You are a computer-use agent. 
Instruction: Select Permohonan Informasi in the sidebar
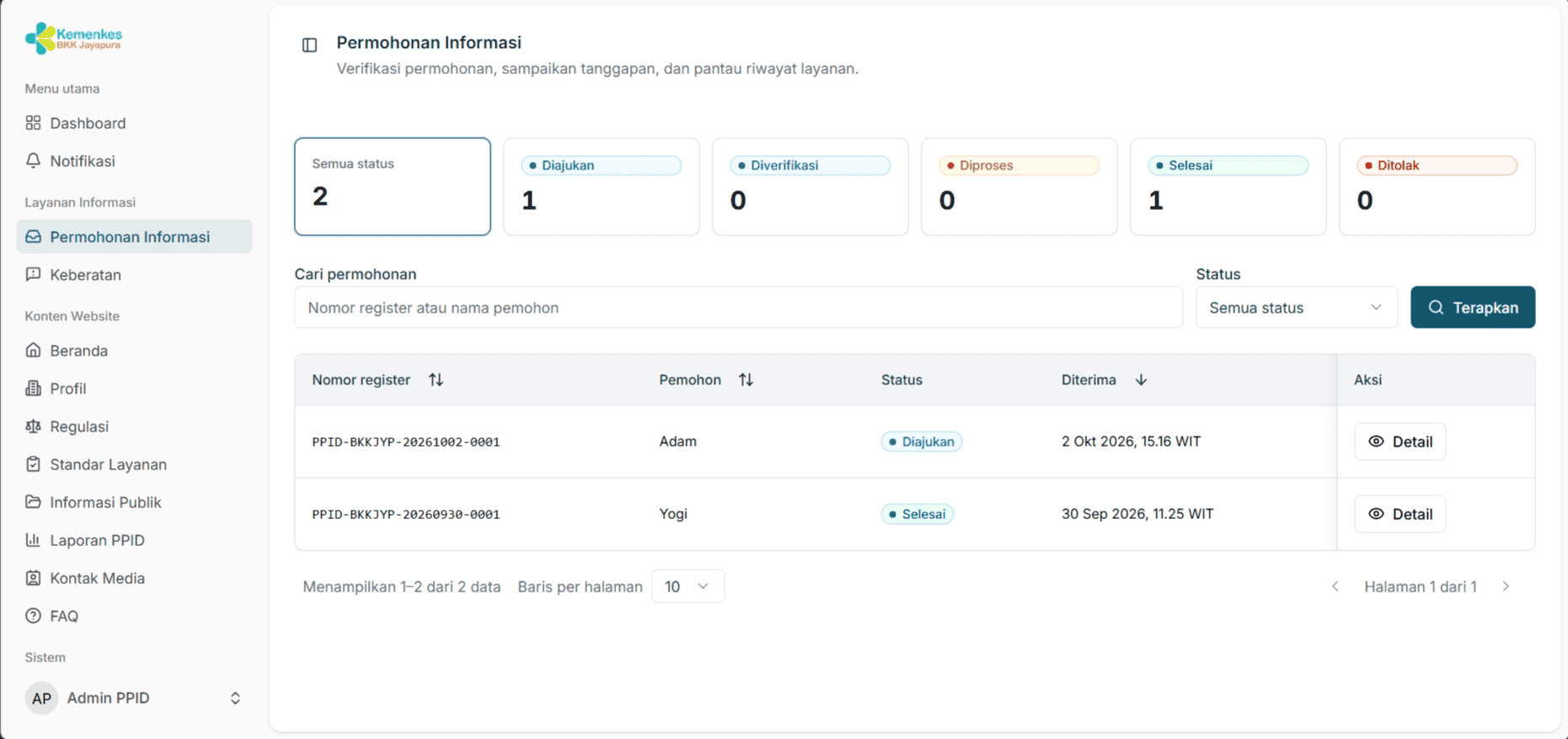(x=134, y=237)
